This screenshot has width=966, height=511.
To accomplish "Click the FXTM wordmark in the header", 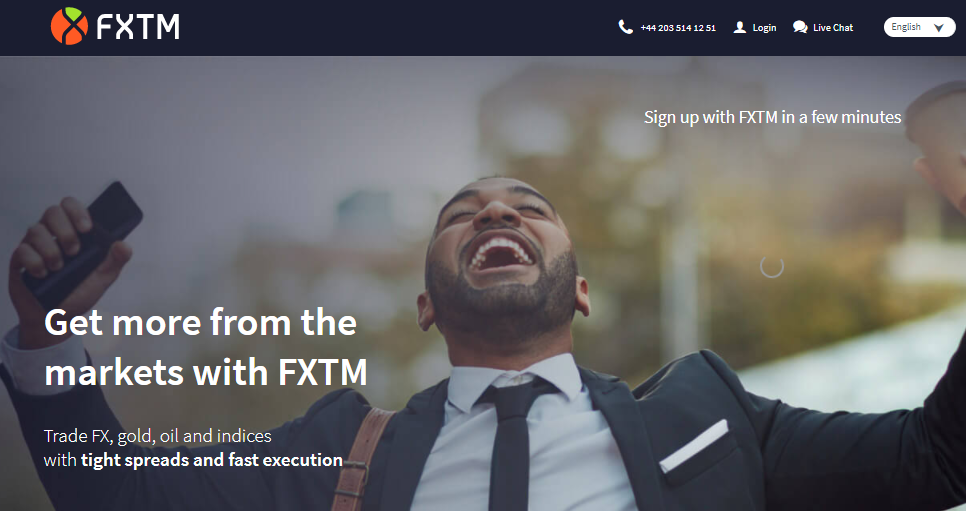I will [x=138, y=27].
